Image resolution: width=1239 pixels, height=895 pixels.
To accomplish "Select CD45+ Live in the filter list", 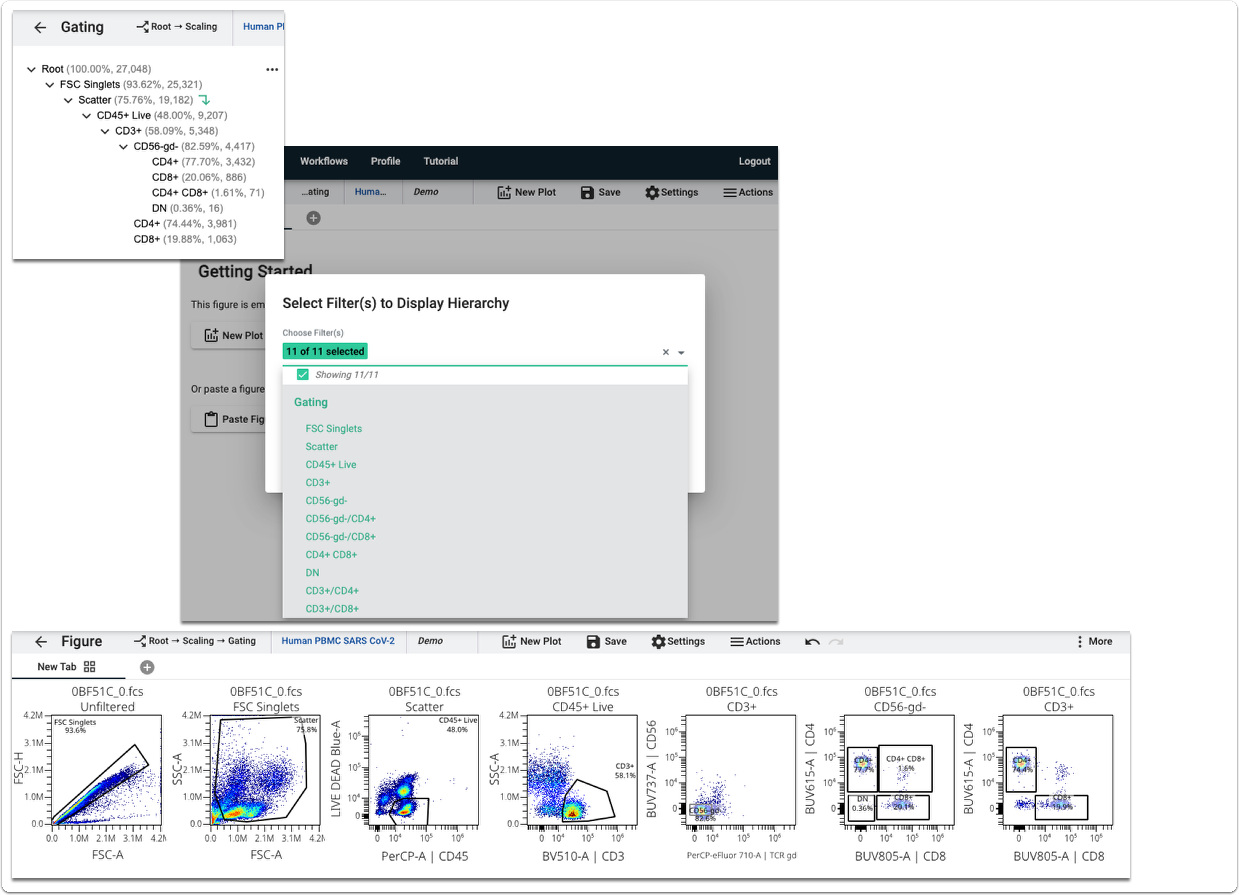I will pyautogui.click(x=331, y=465).
